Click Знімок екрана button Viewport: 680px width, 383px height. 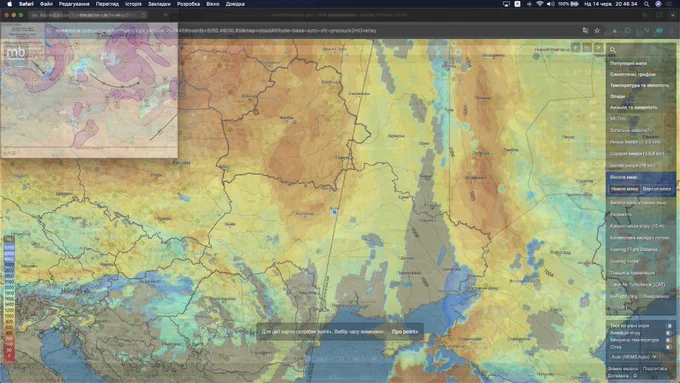(623, 369)
